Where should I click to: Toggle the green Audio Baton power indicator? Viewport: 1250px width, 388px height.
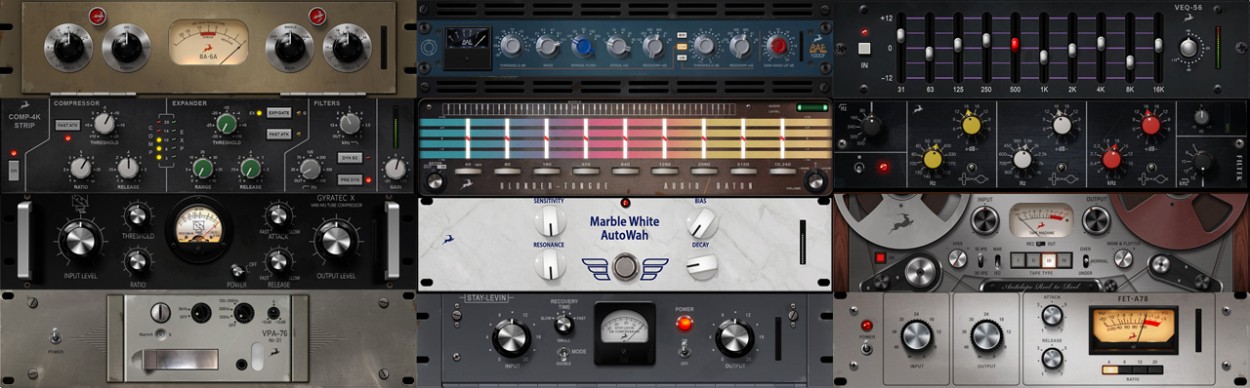click(x=813, y=108)
